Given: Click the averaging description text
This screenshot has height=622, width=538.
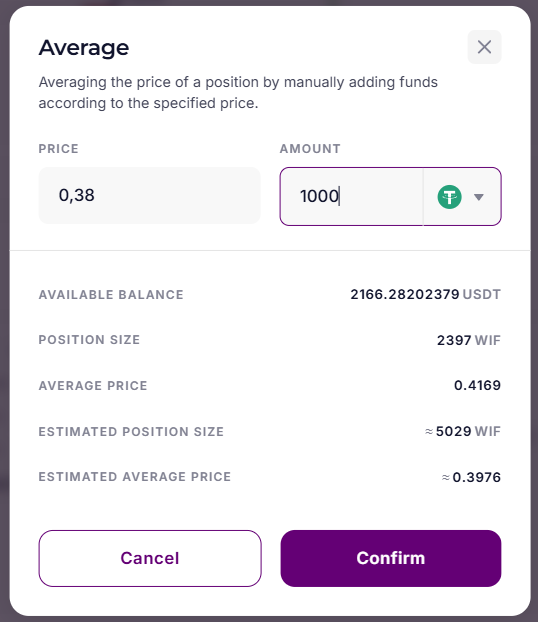Looking at the screenshot, I should coord(238,92).
